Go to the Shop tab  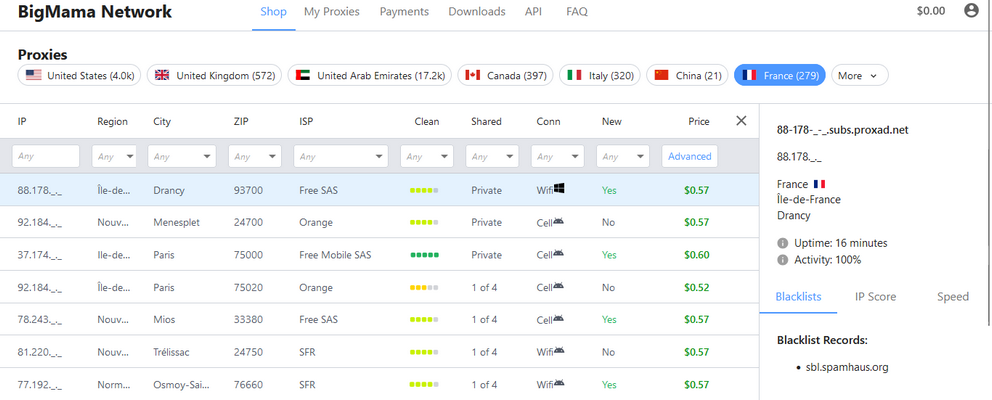tap(273, 11)
